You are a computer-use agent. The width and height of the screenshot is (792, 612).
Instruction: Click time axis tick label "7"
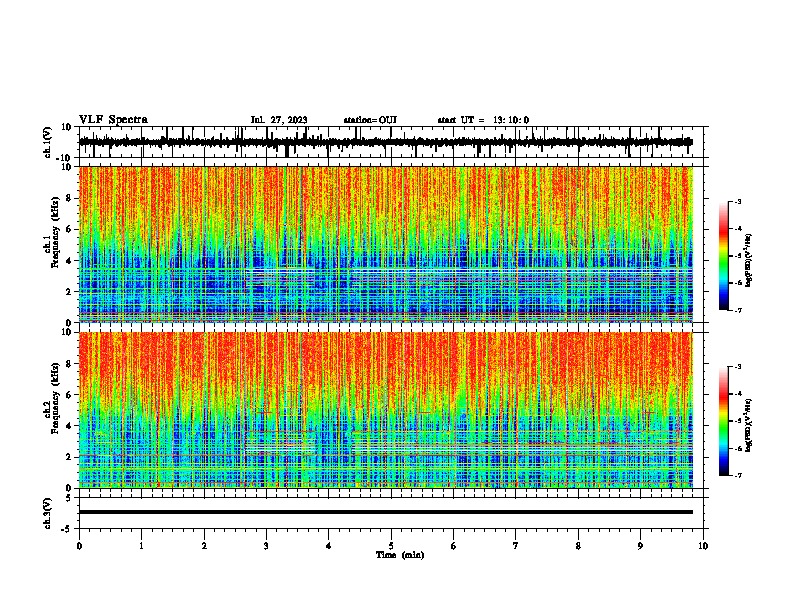pos(516,546)
